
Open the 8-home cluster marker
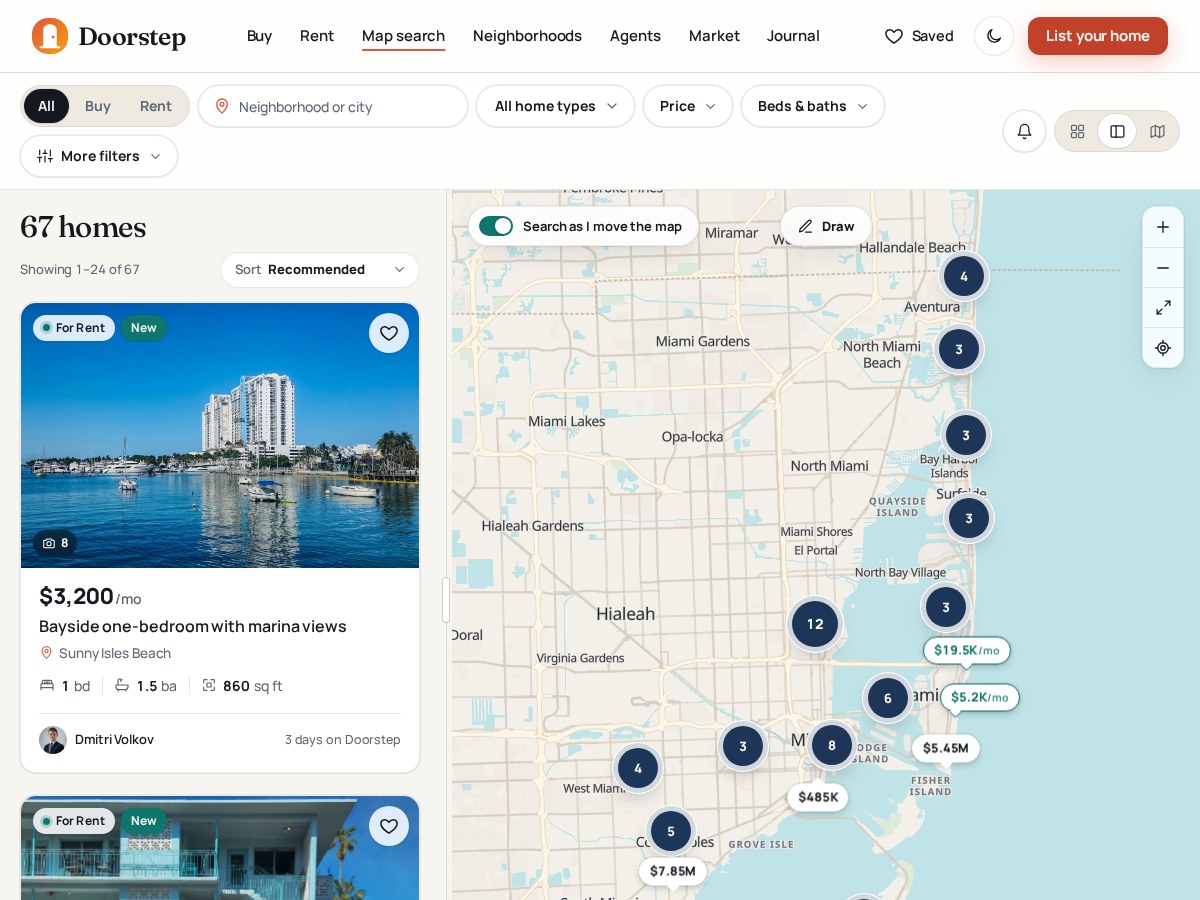(x=832, y=745)
